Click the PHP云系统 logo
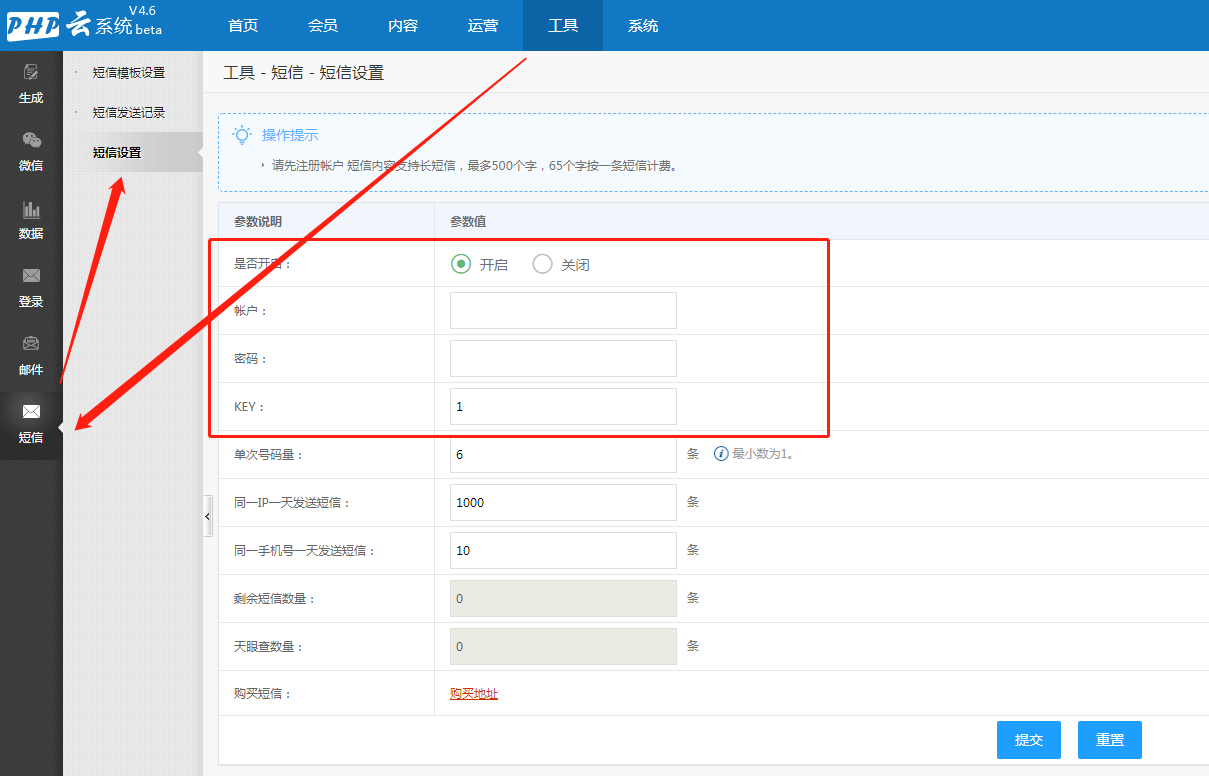 coord(84,25)
